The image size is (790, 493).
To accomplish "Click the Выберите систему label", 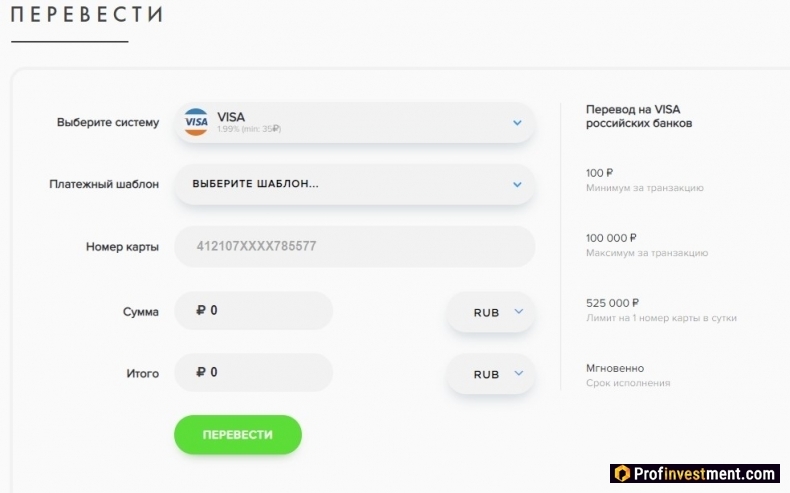I will tap(108, 122).
